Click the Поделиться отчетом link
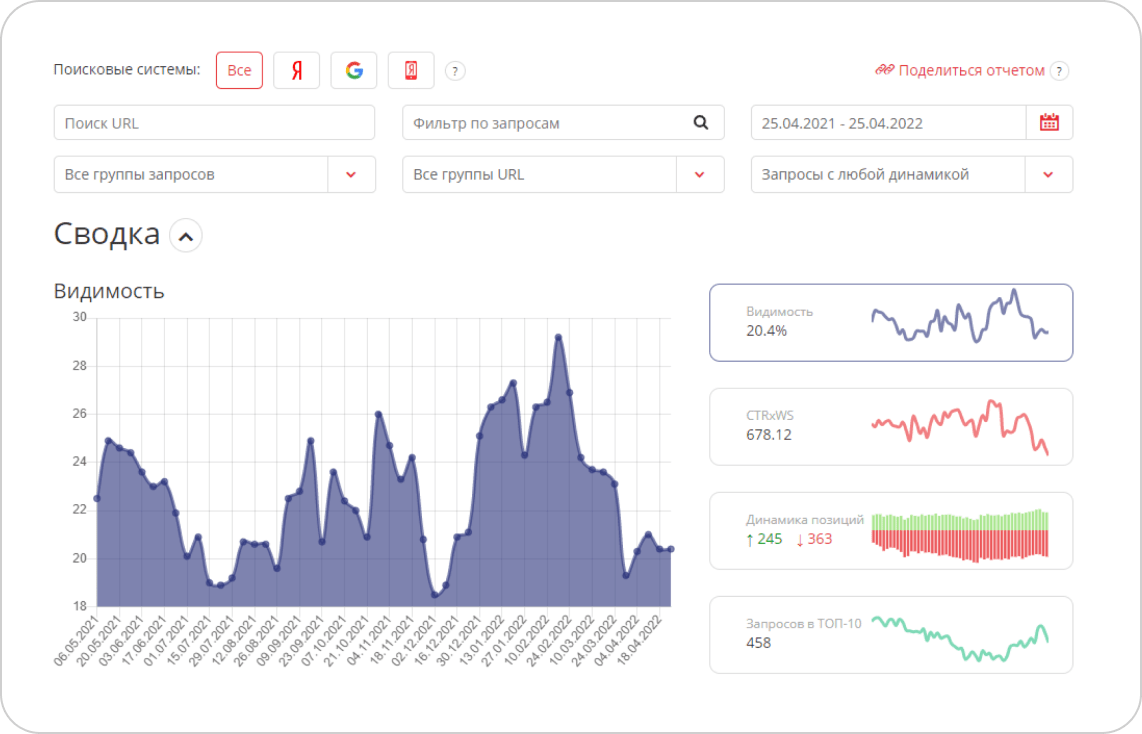This screenshot has width=1142, height=734. 971,71
